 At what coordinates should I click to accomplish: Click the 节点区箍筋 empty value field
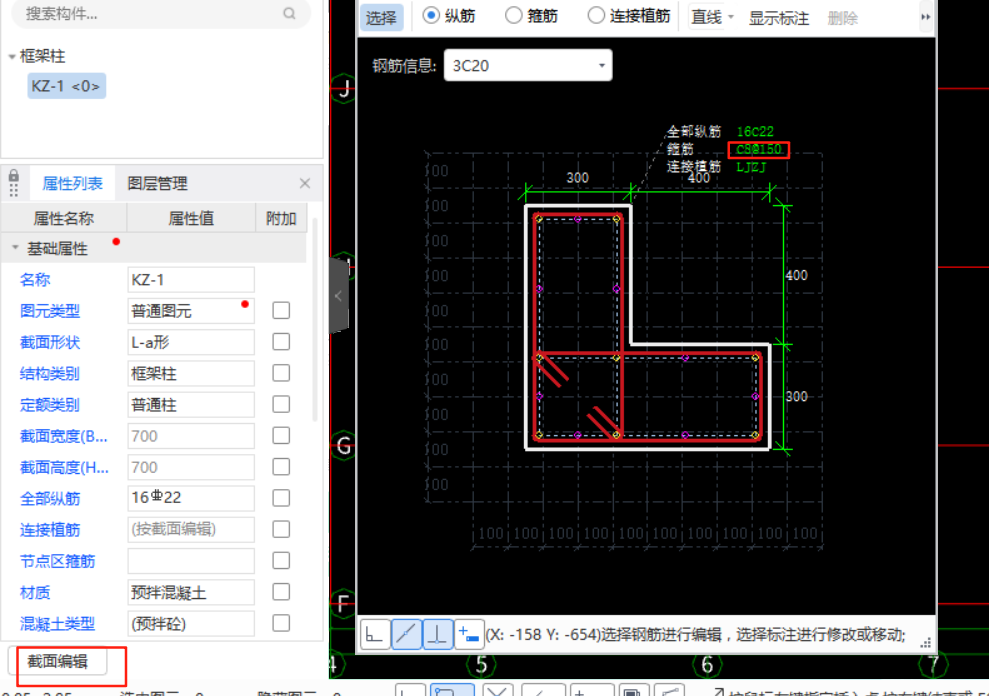191,560
